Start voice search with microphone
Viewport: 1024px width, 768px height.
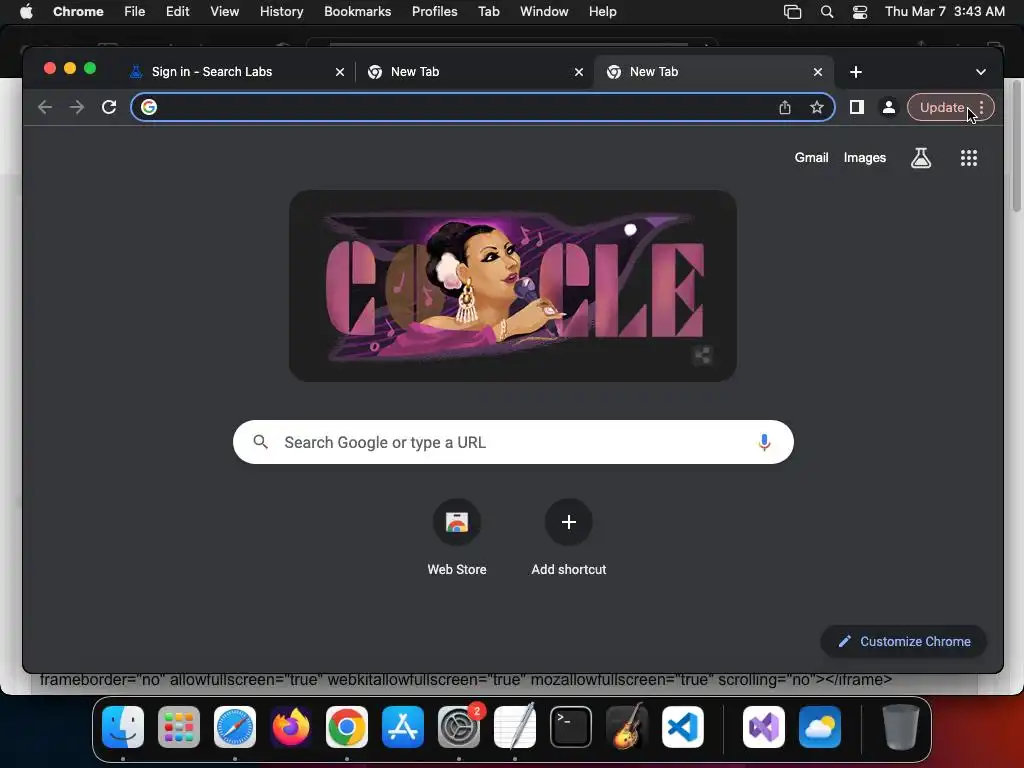(x=764, y=442)
